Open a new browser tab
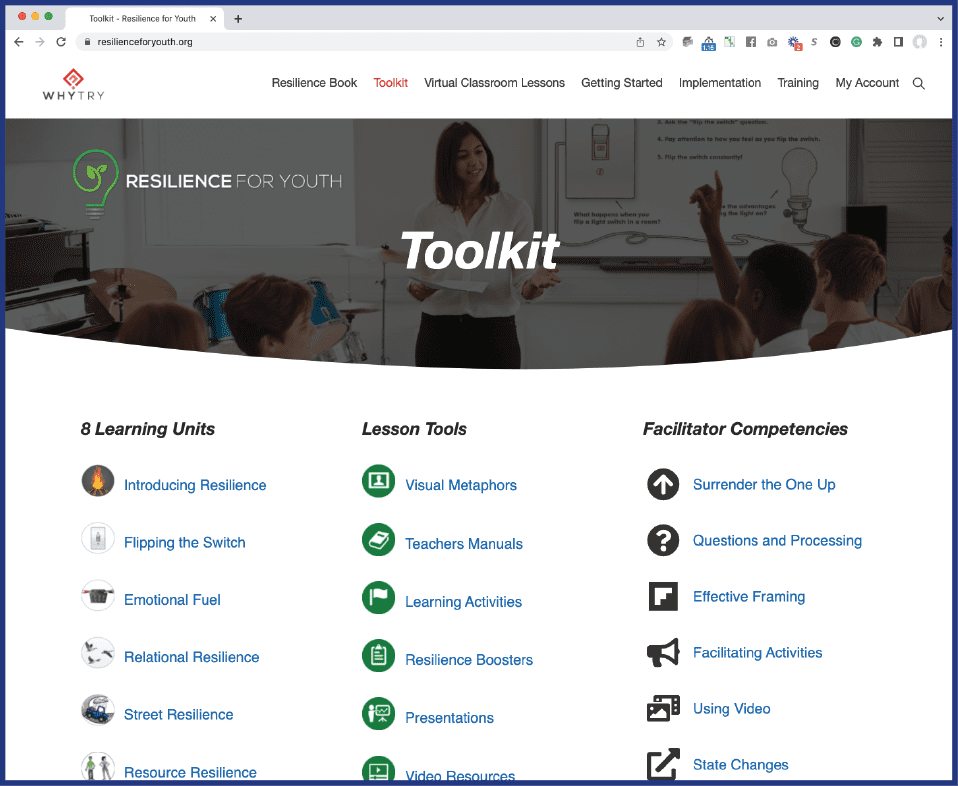This screenshot has height=786, width=958. click(x=238, y=19)
